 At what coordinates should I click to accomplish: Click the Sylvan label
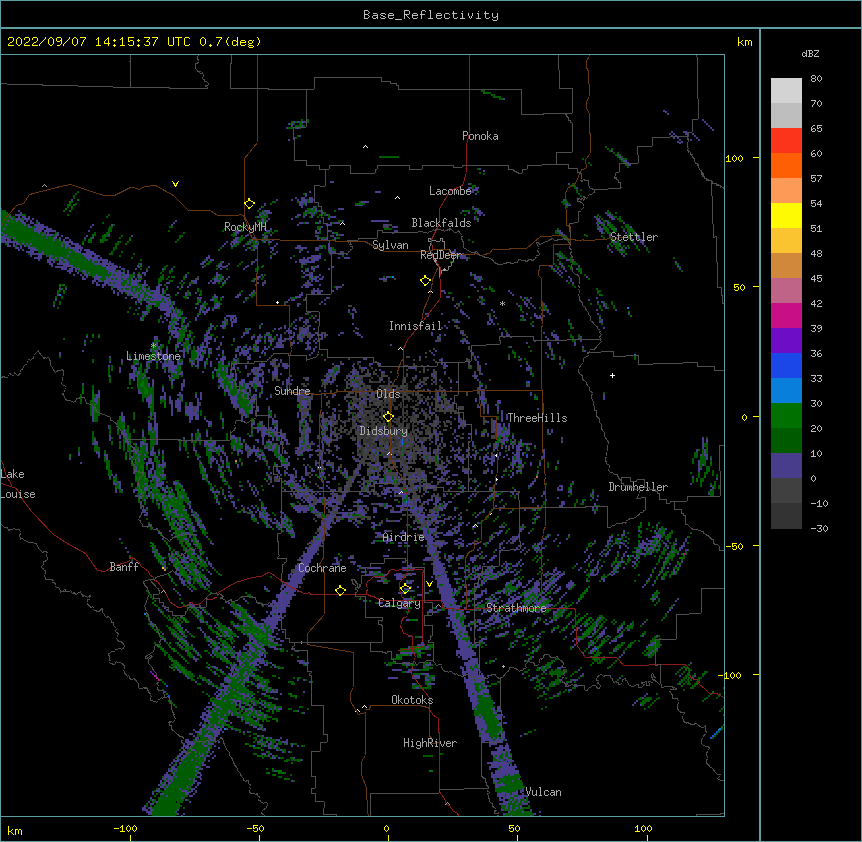coord(390,245)
